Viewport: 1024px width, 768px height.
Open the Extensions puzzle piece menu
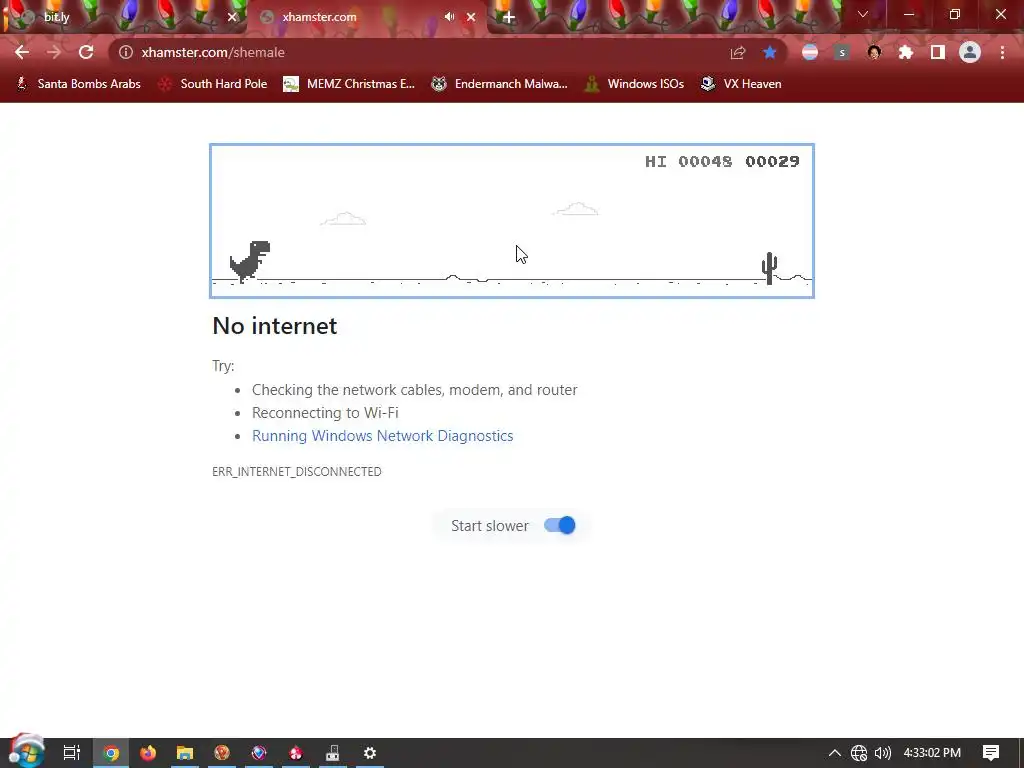pos(906,52)
